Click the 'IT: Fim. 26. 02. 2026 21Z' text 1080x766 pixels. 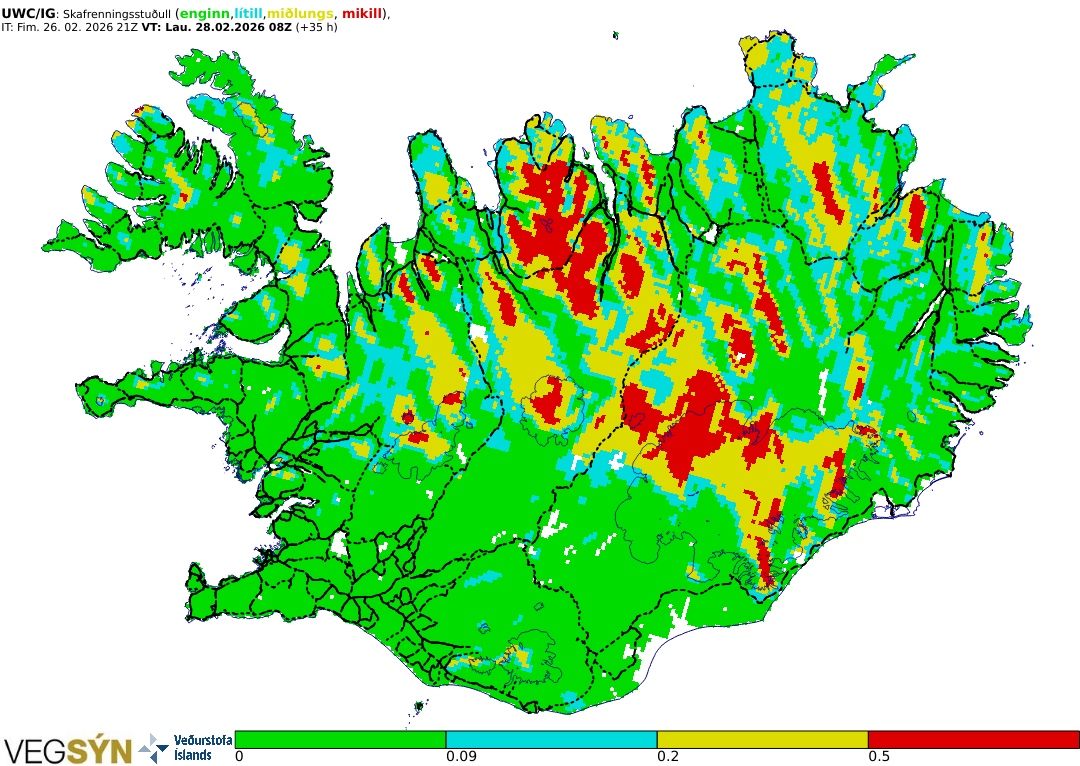(x=70, y=28)
